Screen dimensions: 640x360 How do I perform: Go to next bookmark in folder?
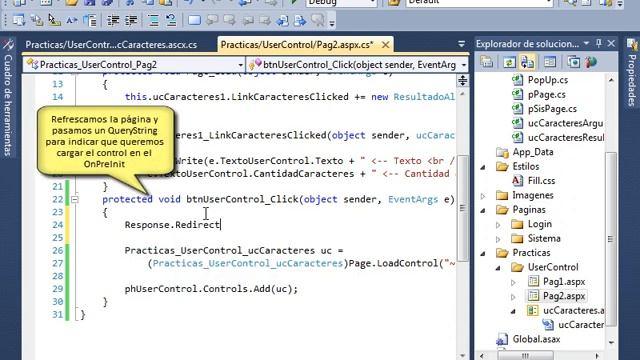265,20
